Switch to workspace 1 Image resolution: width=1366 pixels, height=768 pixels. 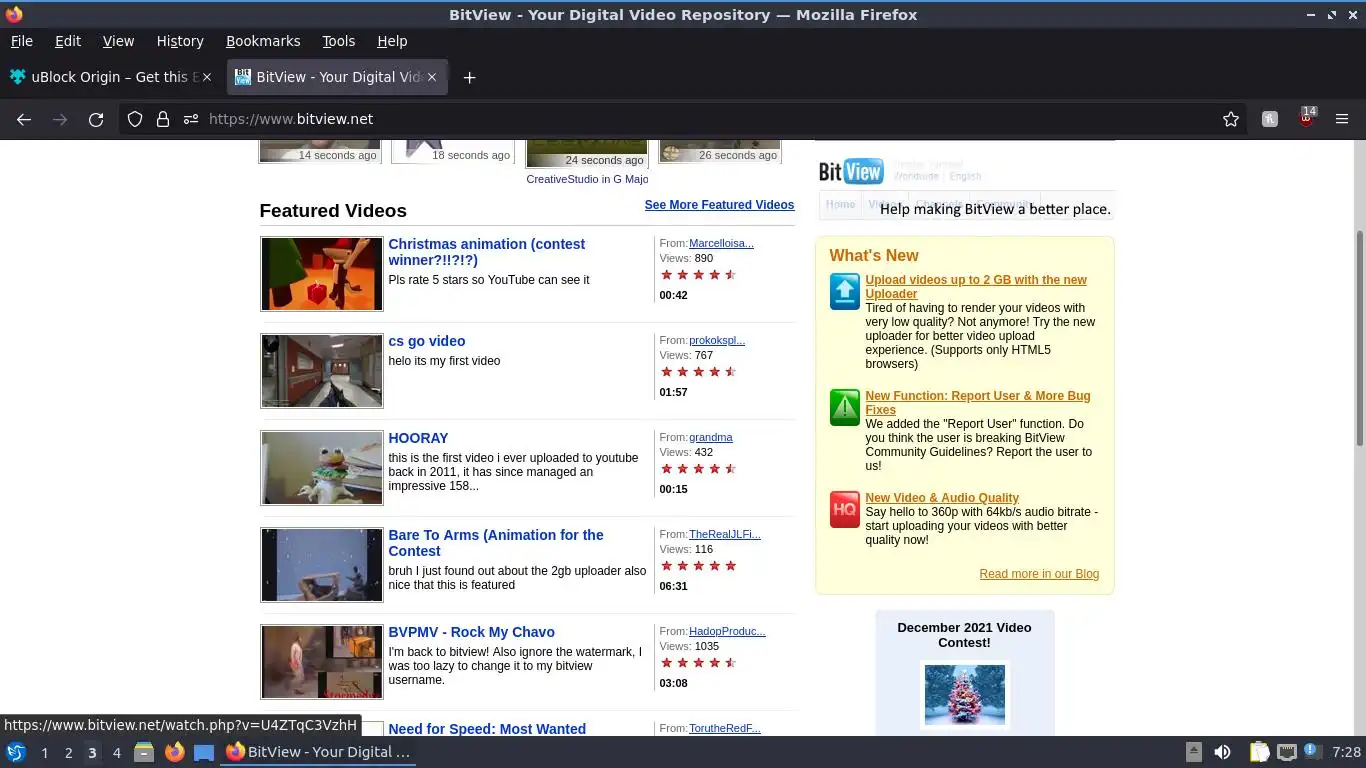click(x=44, y=753)
